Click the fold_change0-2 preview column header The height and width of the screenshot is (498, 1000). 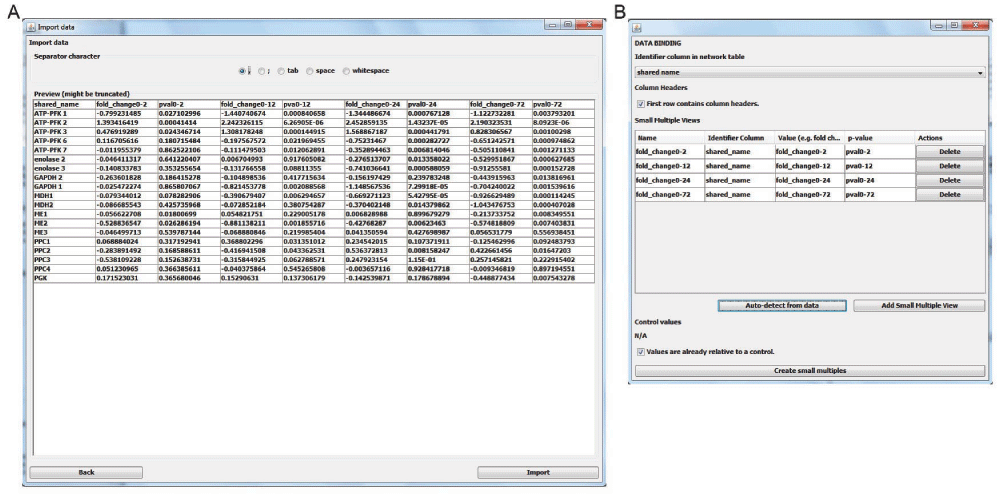126,104
